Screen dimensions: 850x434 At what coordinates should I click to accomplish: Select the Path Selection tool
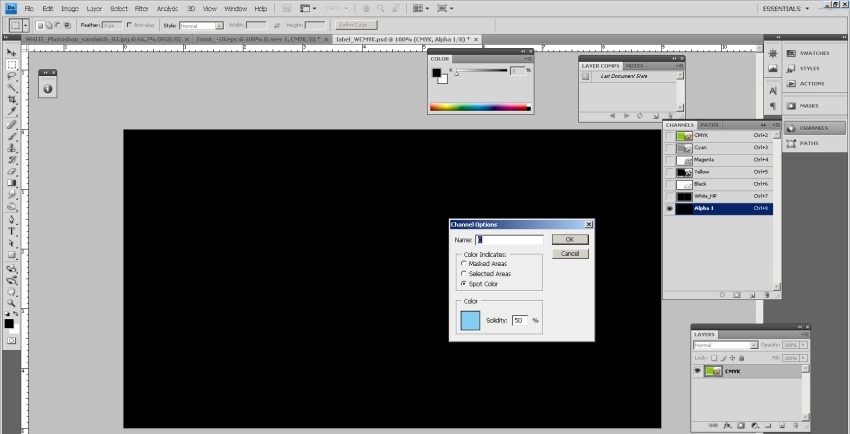click(11, 243)
